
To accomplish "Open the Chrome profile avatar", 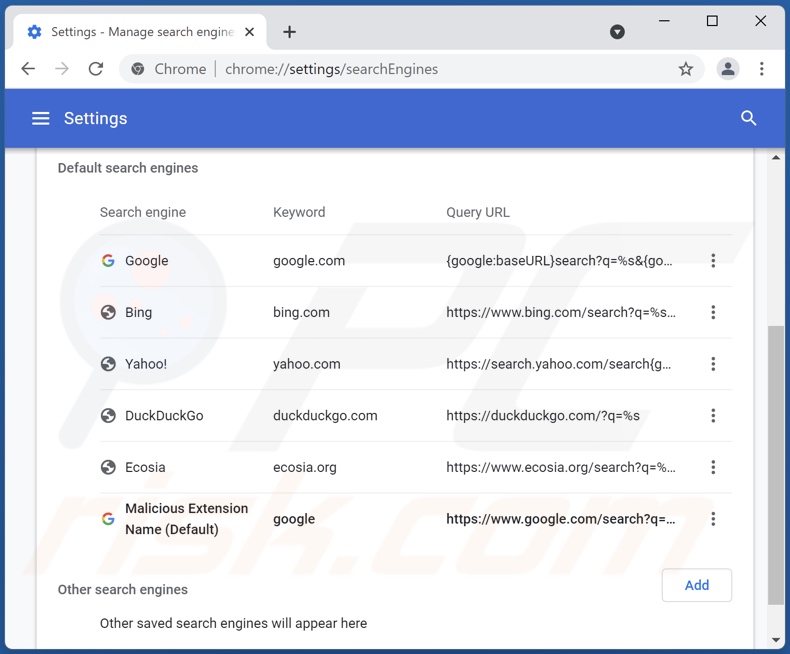I will [x=728, y=69].
